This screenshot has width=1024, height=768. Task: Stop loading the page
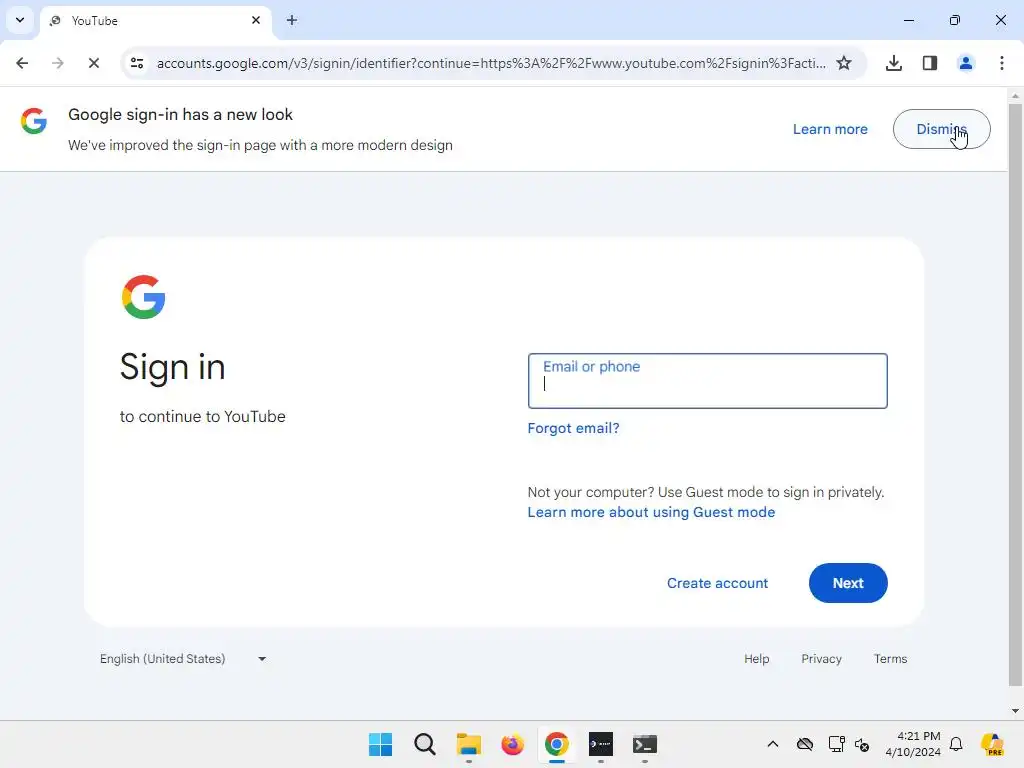pyautogui.click(x=93, y=63)
